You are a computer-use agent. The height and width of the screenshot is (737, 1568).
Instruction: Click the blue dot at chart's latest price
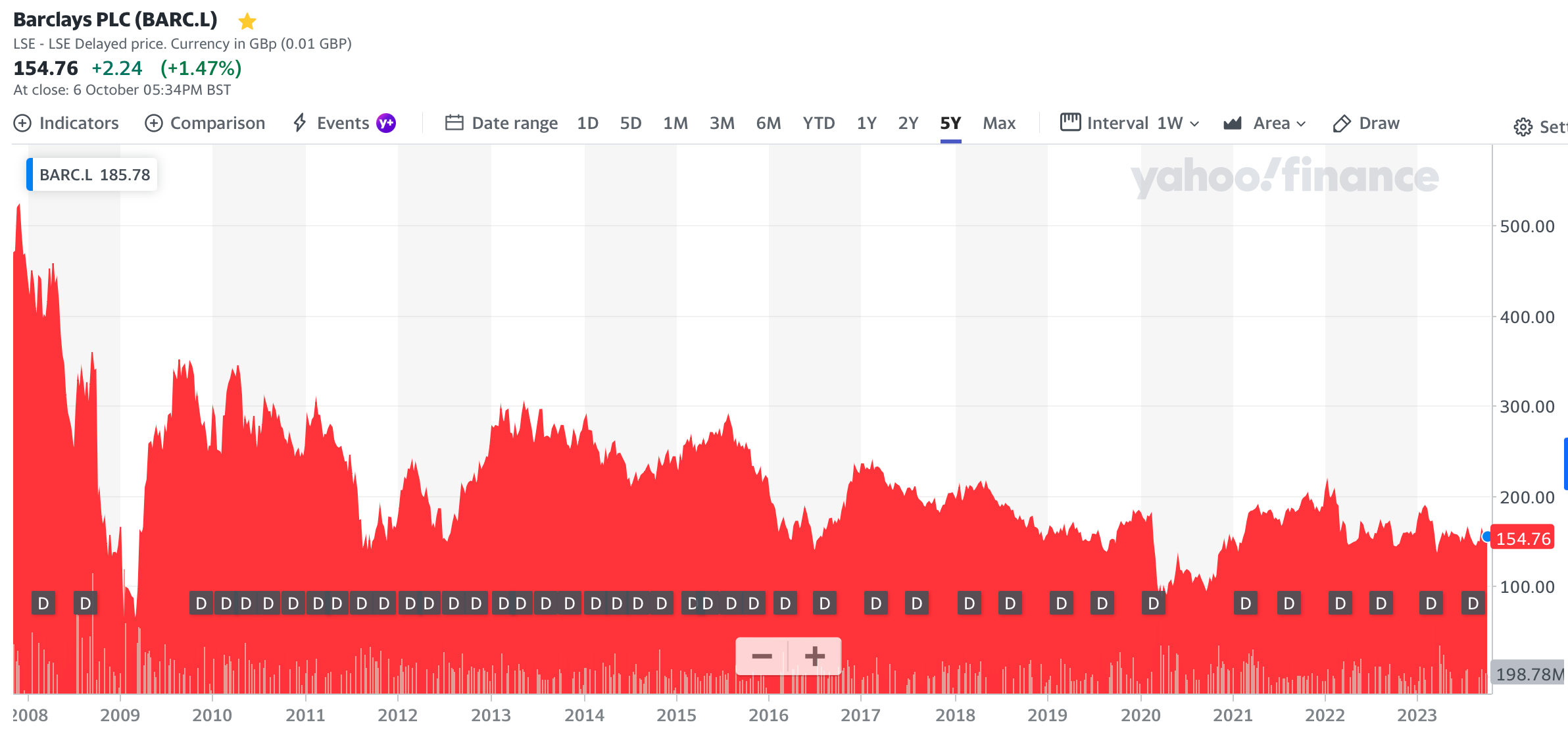tap(1486, 537)
